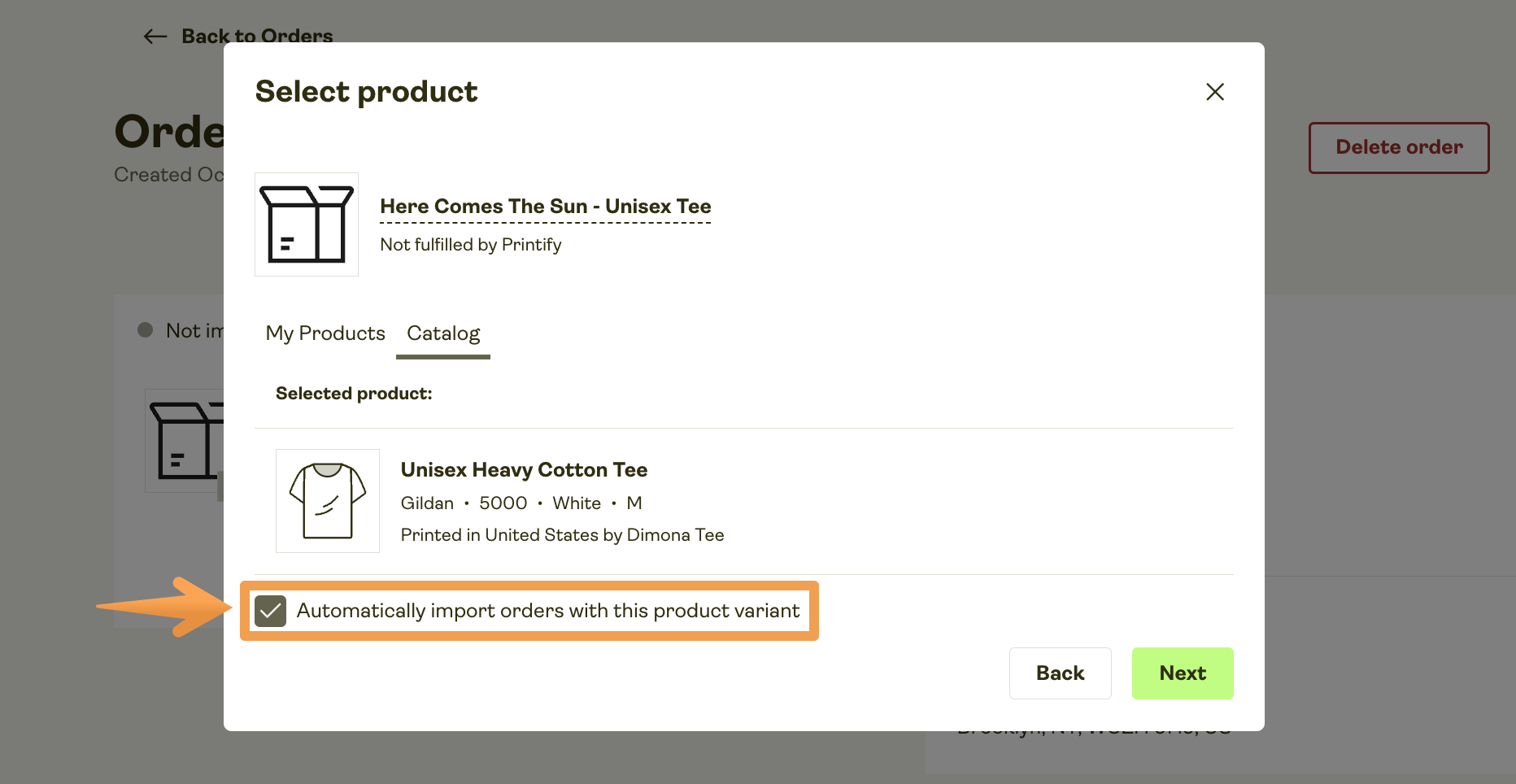Click the Printed in United States line

(x=562, y=535)
